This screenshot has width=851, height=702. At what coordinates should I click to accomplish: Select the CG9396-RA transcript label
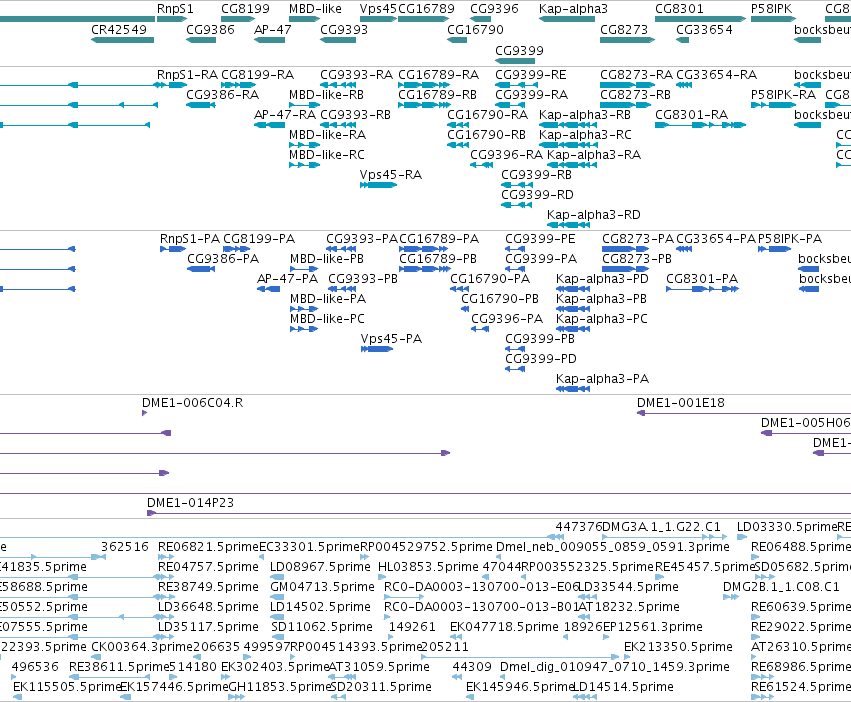tap(506, 155)
